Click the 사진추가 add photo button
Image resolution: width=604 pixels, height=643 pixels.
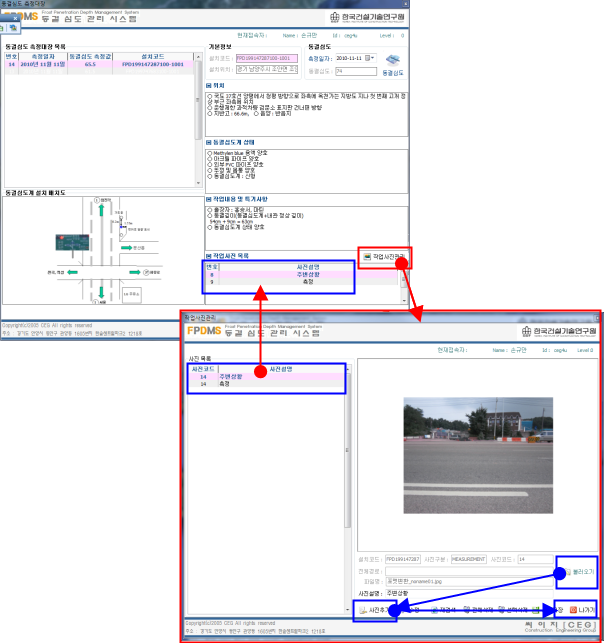click(x=374, y=610)
